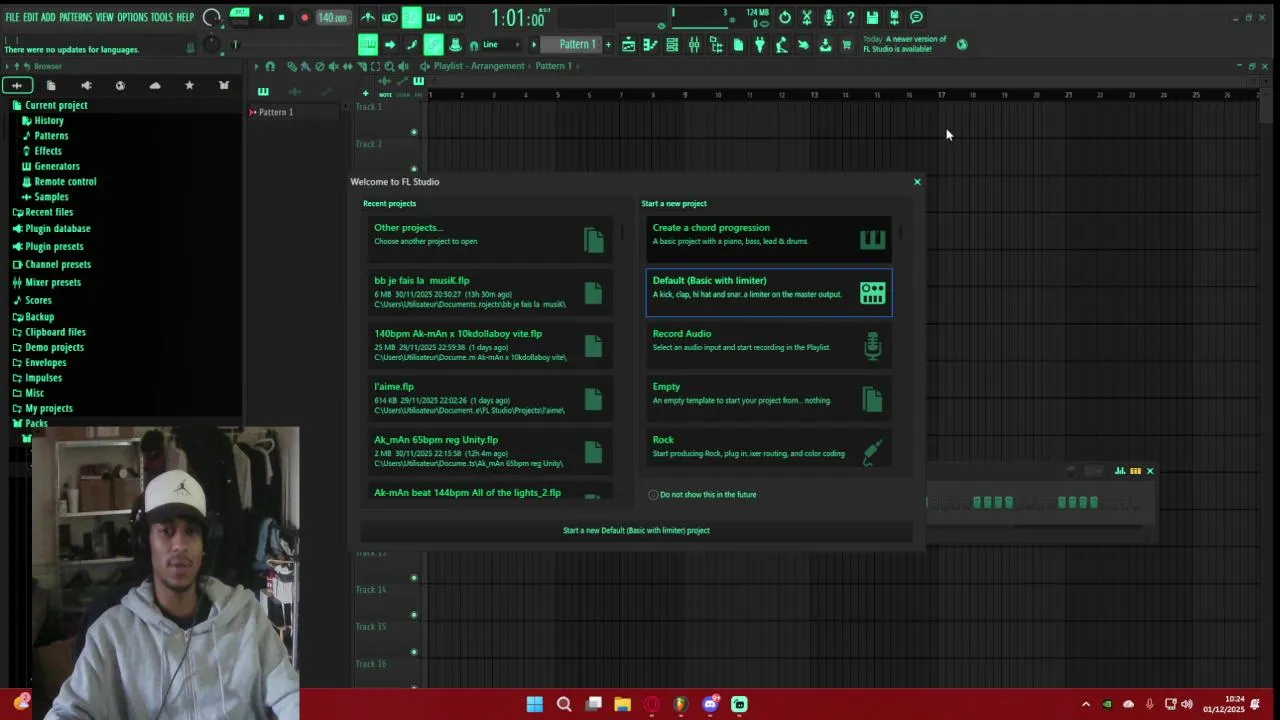This screenshot has width=1280, height=720.
Task: Select playlist mute speaker tool
Action: coord(334,66)
